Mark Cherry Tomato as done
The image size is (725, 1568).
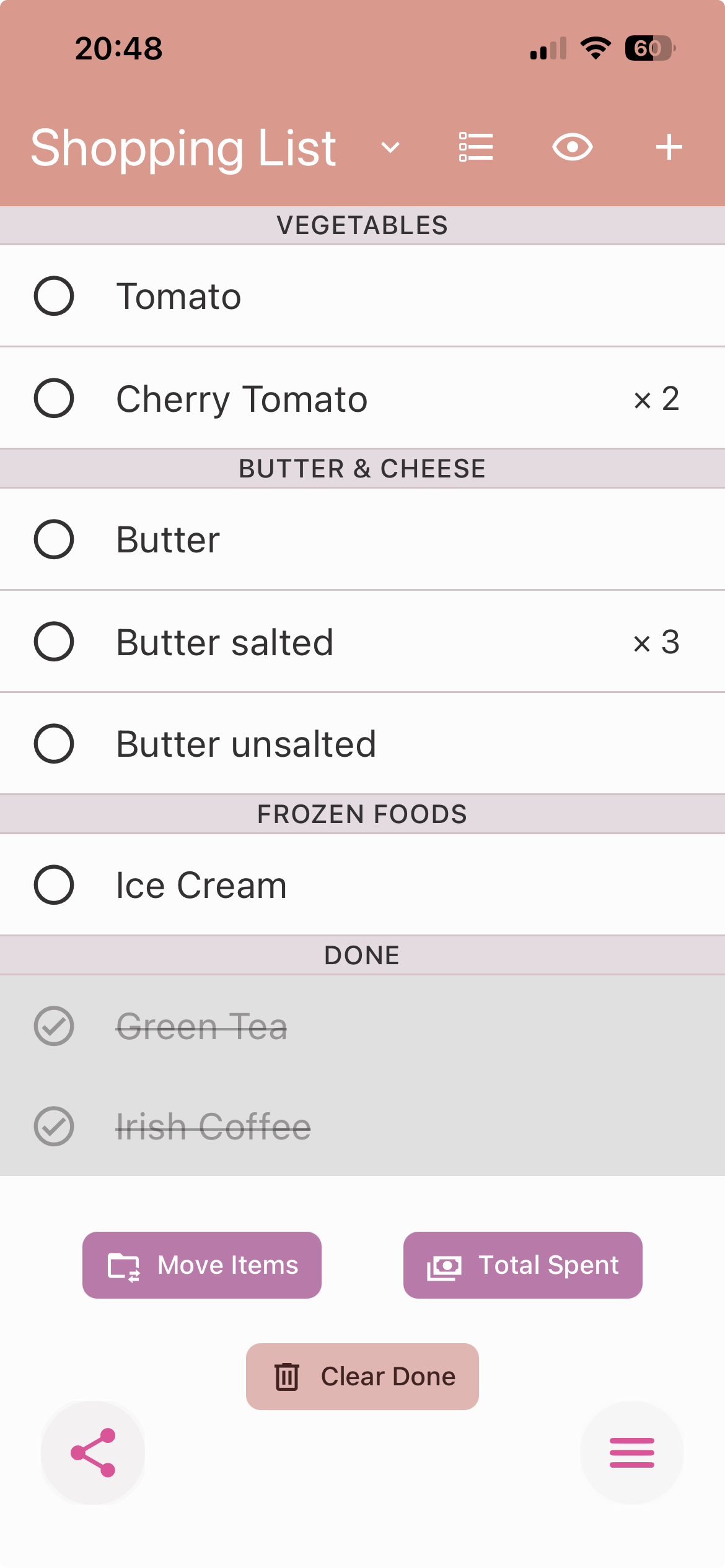(x=54, y=398)
